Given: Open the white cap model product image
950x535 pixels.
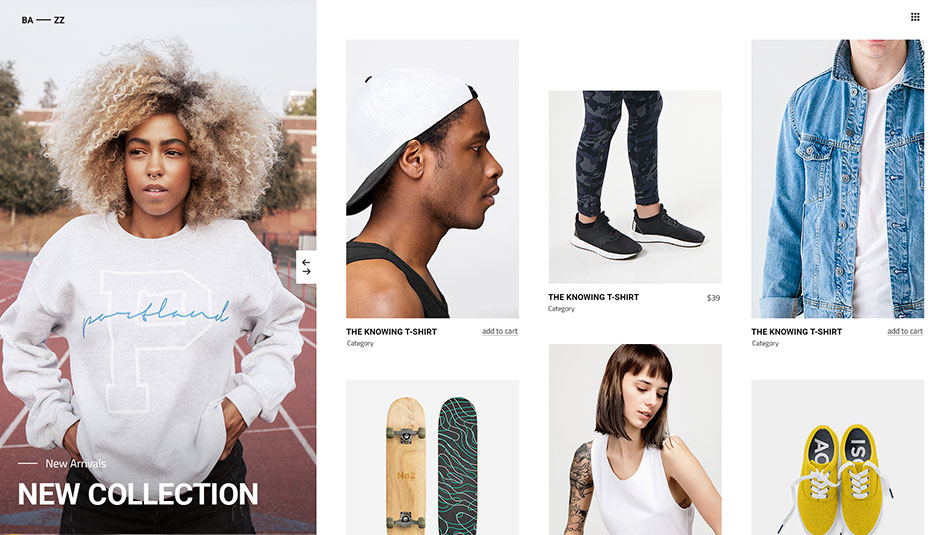Looking at the screenshot, I should coord(433,179).
